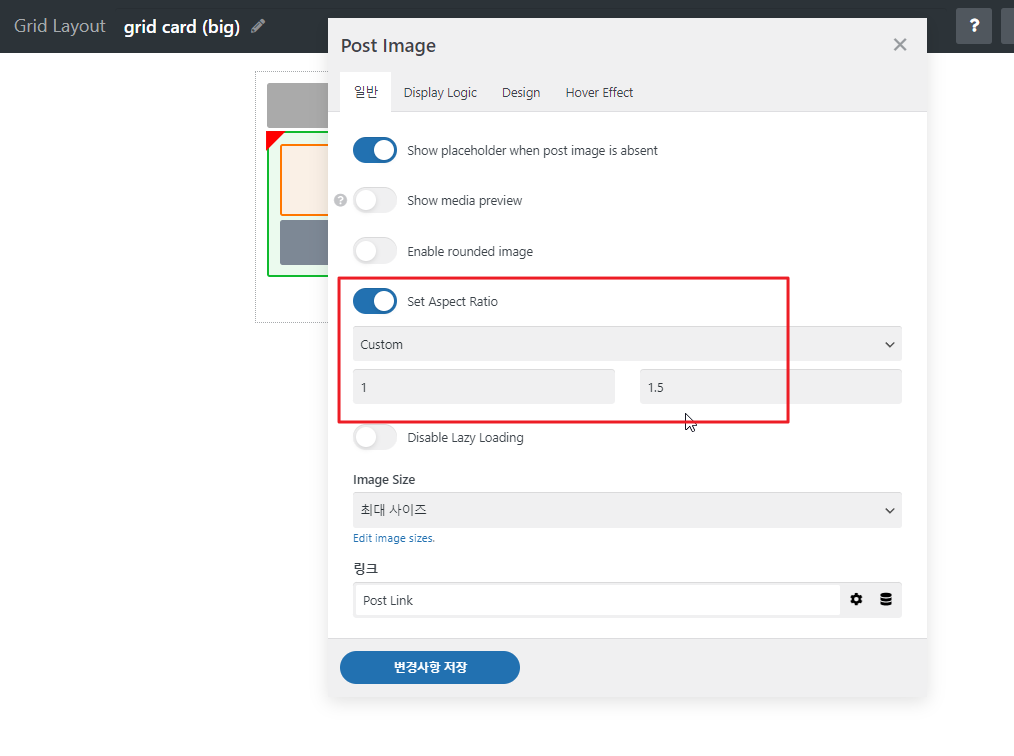The height and width of the screenshot is (756, 1014).
Task: Enable Show media preview switch
Action: coord(374,200)
